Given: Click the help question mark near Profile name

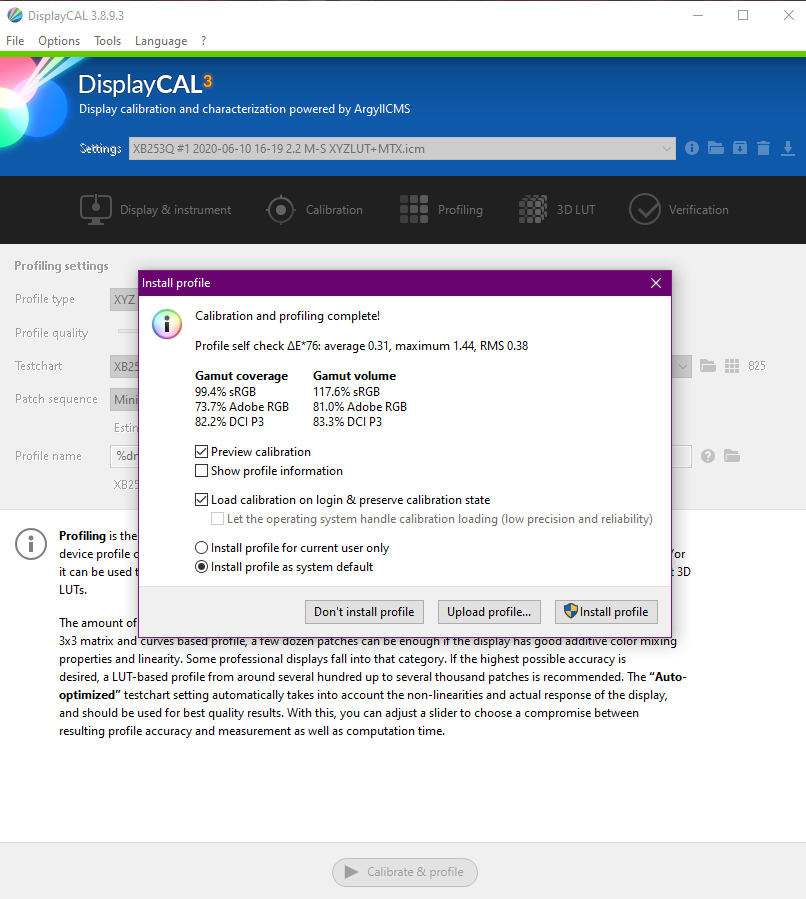Looking at the screenshot, I should click(x=708, y=456).
